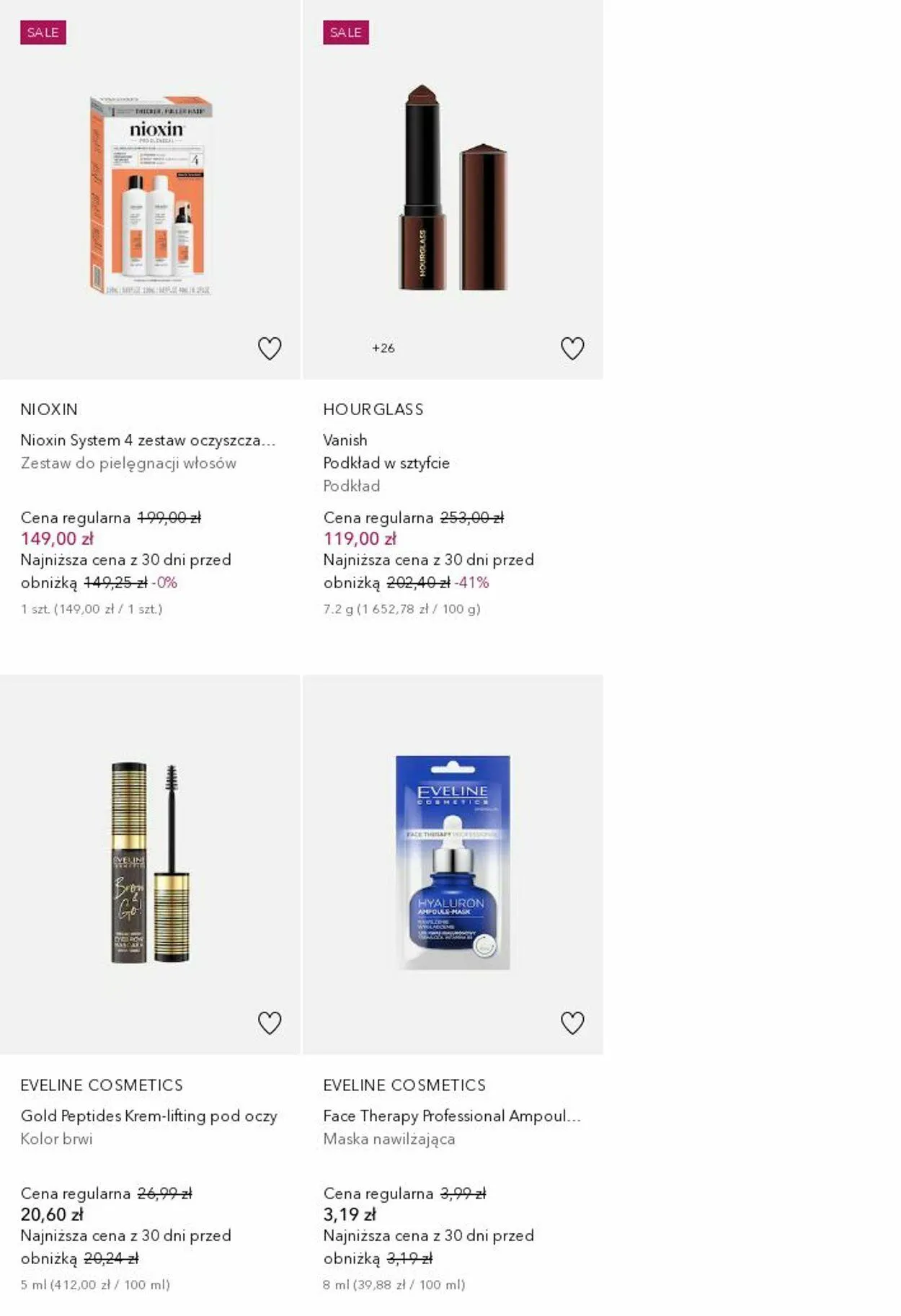Open Gold Peptides Krem-lifting pod oczy
Viewport: 901px width, 1316px height.
coord(148,1116)
